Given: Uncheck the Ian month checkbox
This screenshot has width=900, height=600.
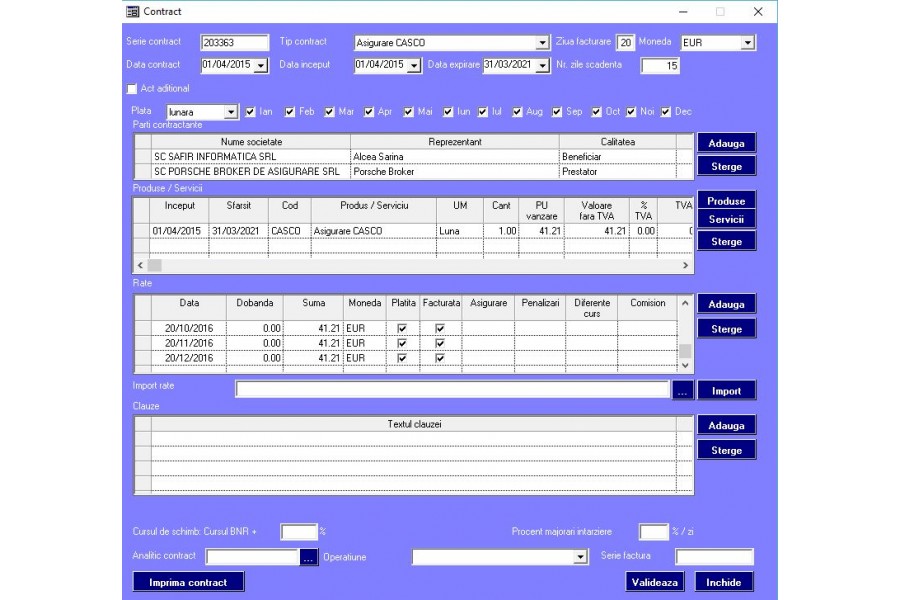Looking at the screenshot, I should (x=250, y=112).
